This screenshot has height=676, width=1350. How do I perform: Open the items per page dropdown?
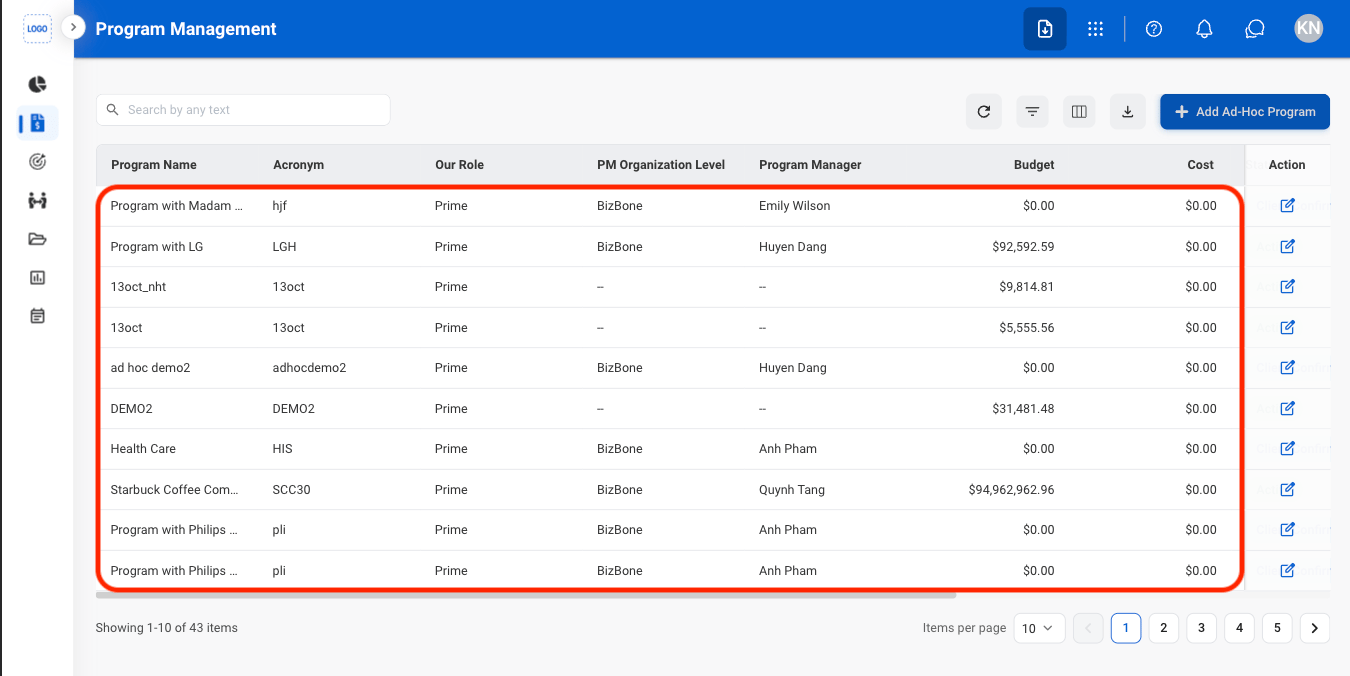1039,628
